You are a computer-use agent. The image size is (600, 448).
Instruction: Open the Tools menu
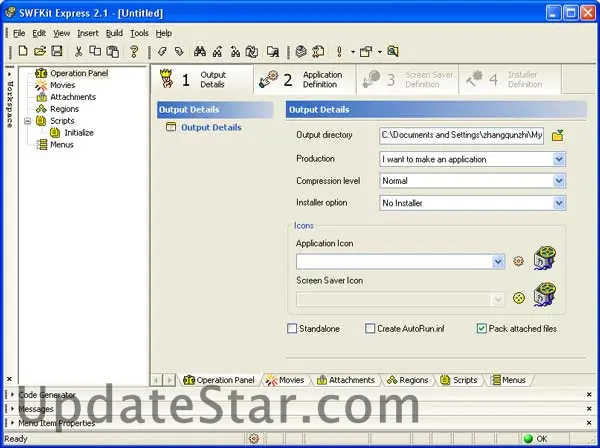pyautogui.click(x=139, y=33)
